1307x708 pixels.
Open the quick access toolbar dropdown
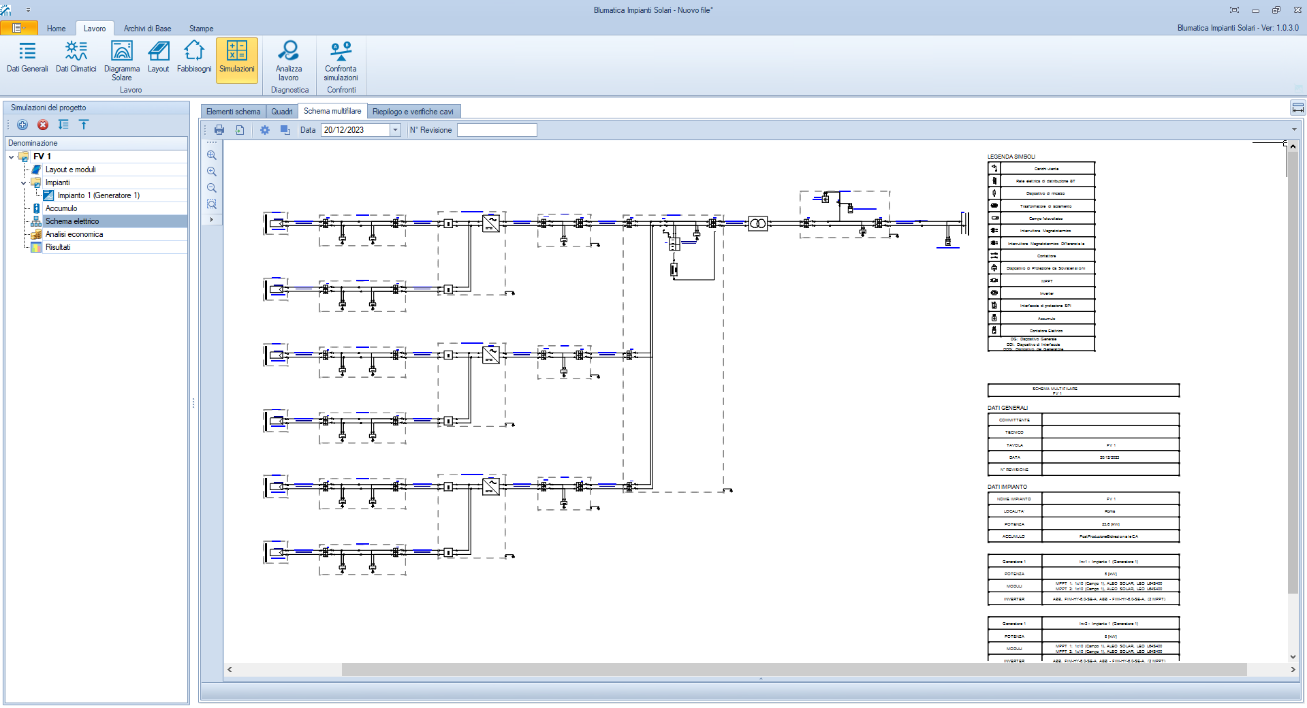click(28, 9)
